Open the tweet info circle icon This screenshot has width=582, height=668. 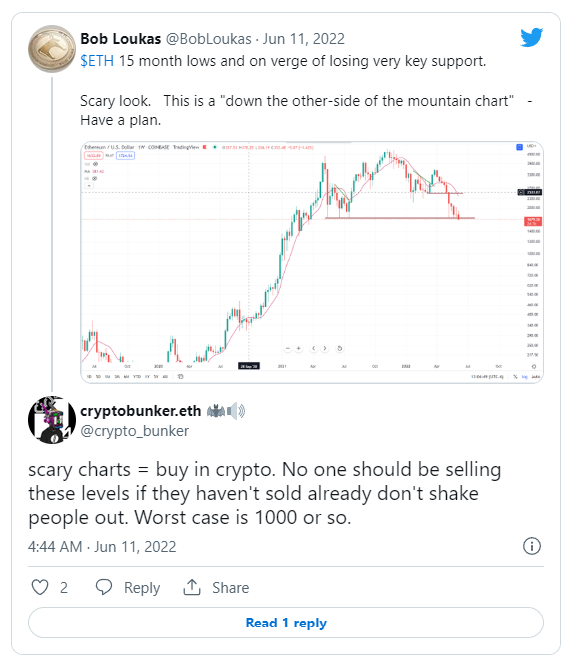coord(532,546)
